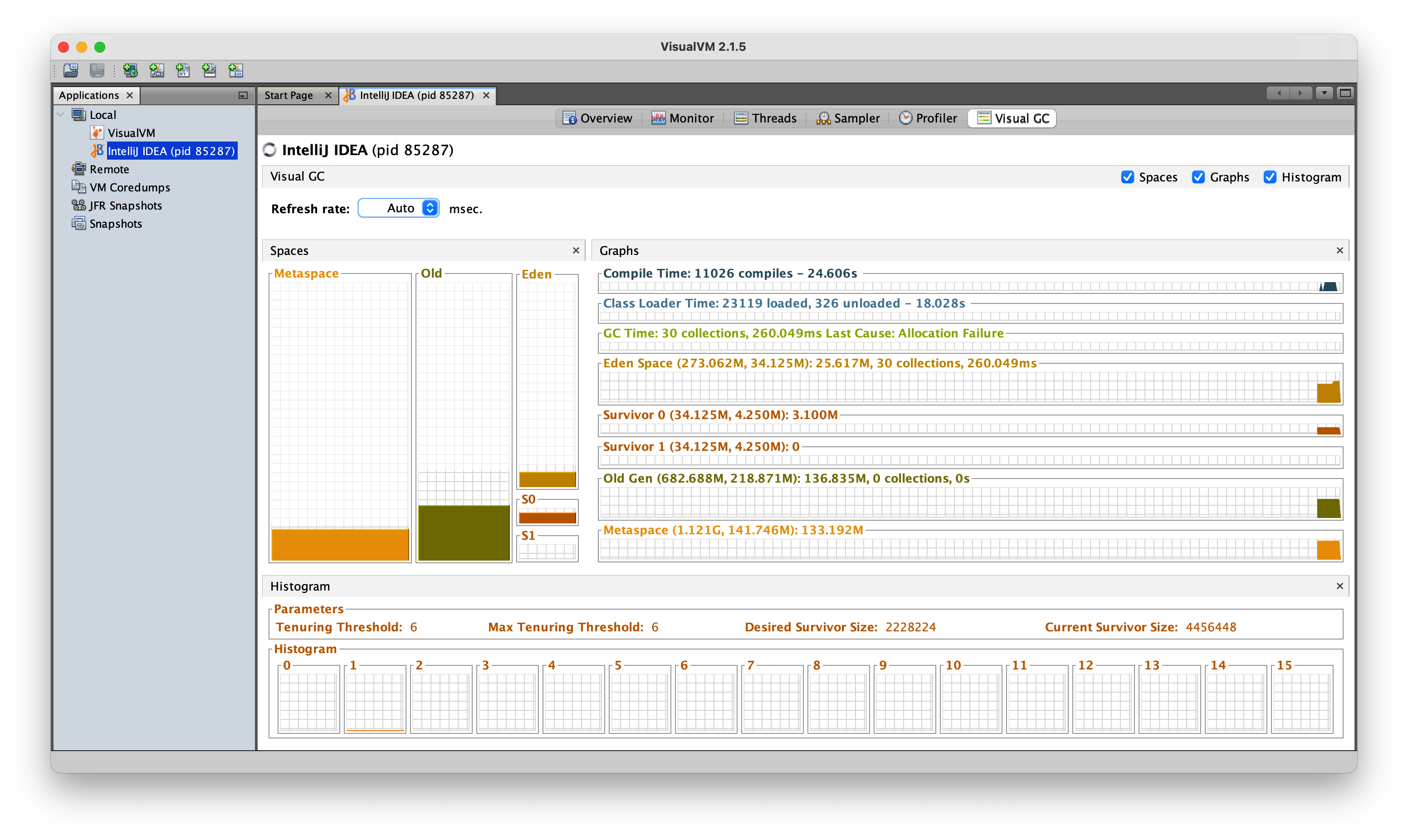Select the Applications panel tab

click(89, 95)
